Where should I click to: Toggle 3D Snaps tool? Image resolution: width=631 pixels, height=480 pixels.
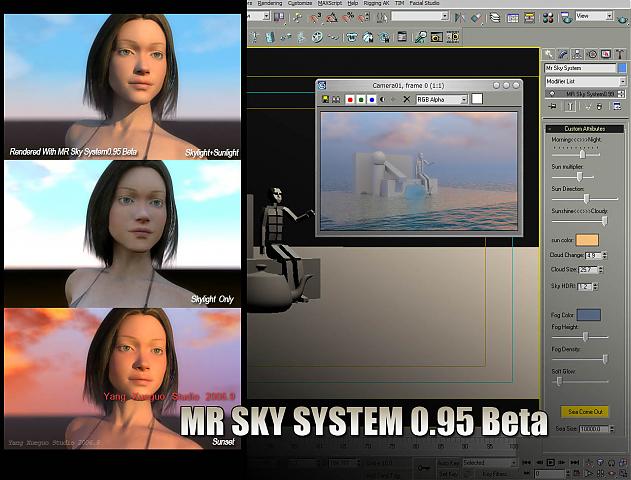tap(315, 17)
